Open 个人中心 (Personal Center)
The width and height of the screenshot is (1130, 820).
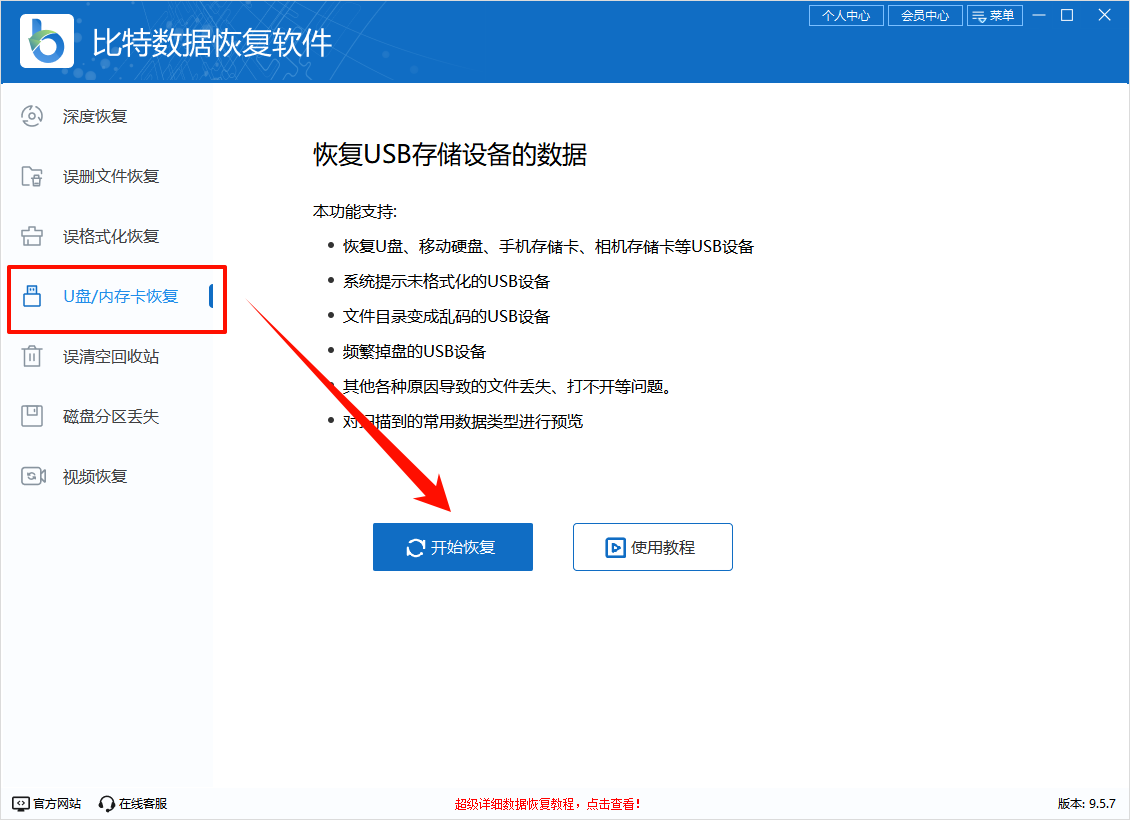[846, 15]
